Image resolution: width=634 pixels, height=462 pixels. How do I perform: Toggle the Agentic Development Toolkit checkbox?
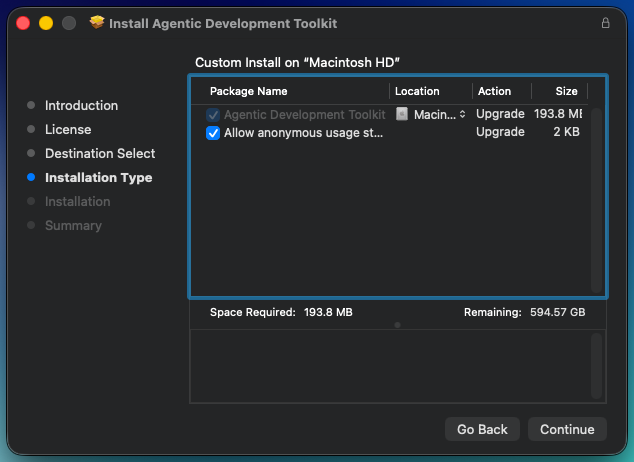pos(213,115)
